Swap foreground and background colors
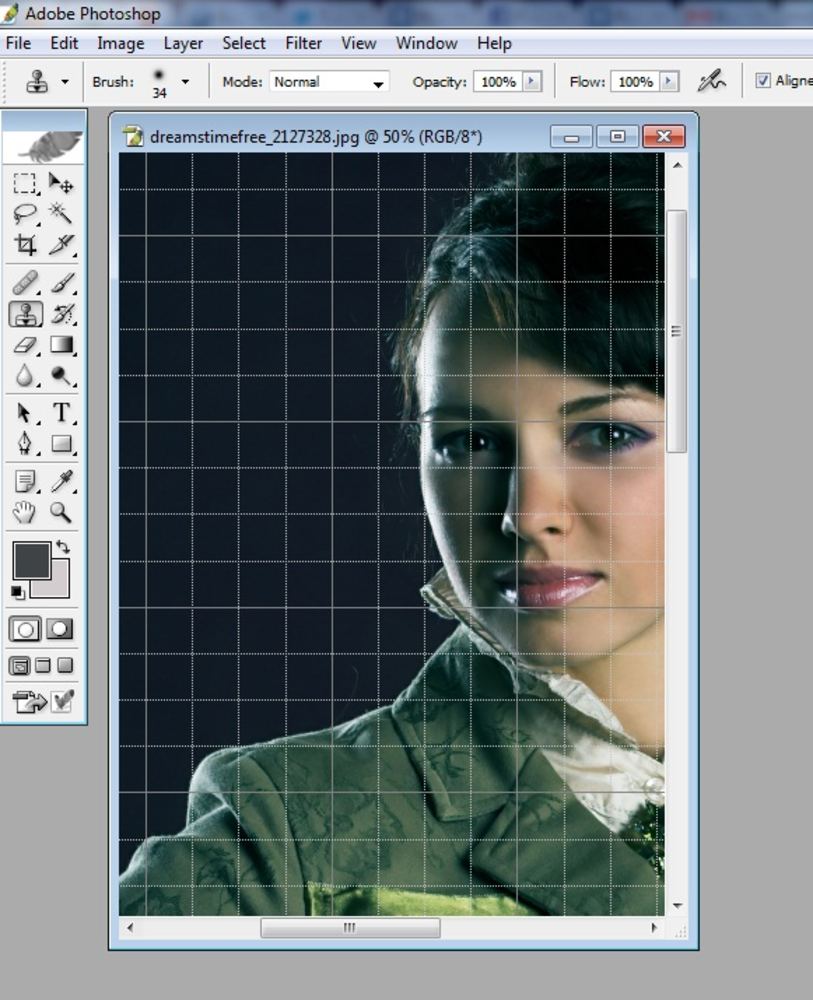Viewport: 813px width, 1000px height. tap(62, 547)
